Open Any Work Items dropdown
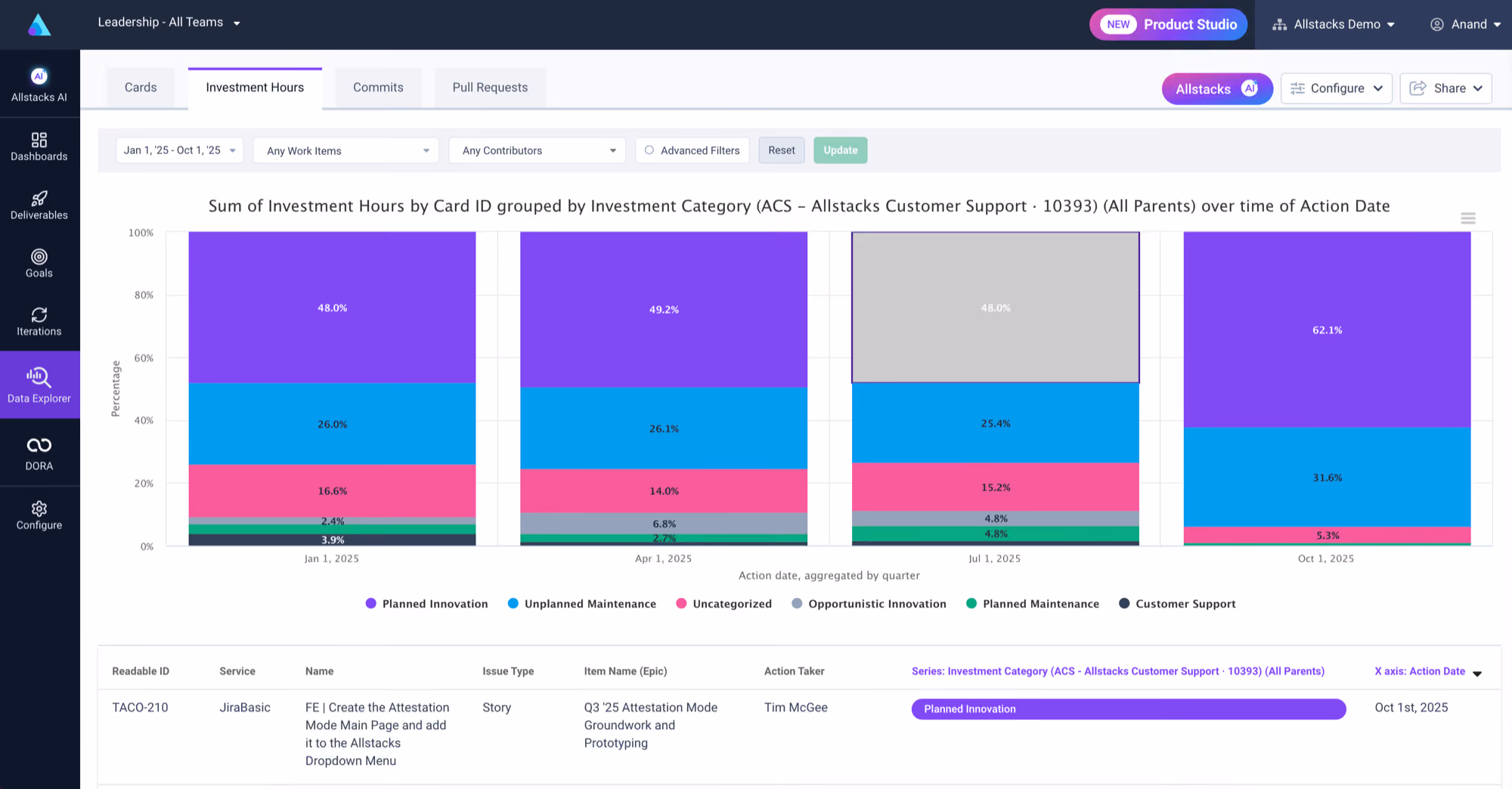 pyautogui.click(x=346, y=150)
